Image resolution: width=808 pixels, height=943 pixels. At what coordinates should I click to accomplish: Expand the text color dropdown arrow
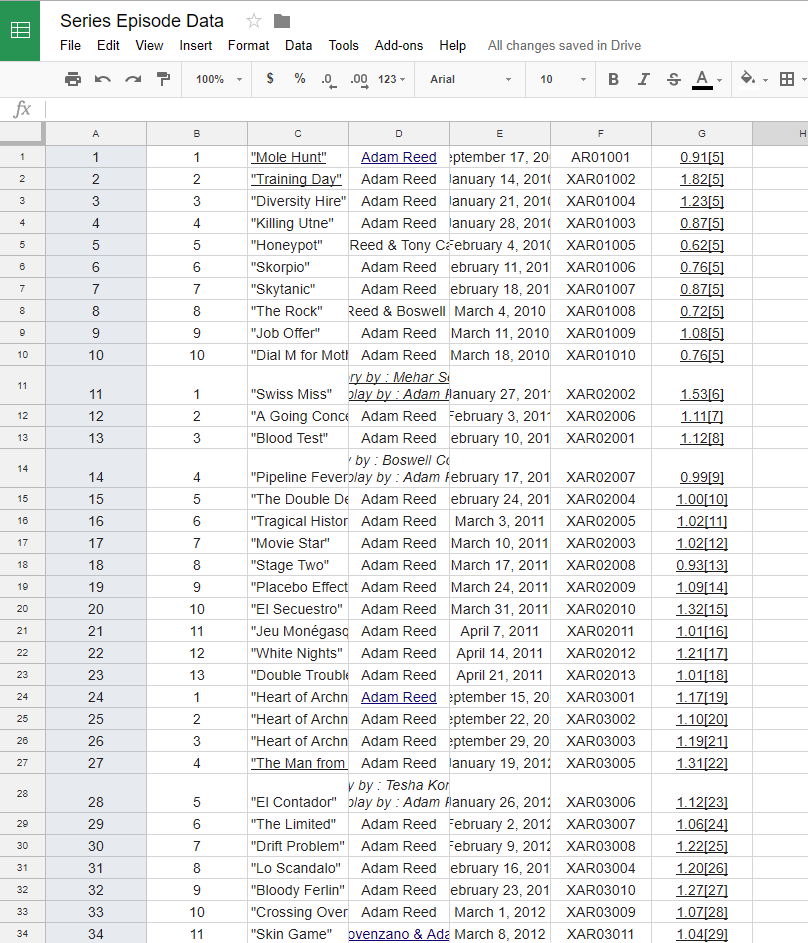(x=720, y=80)
